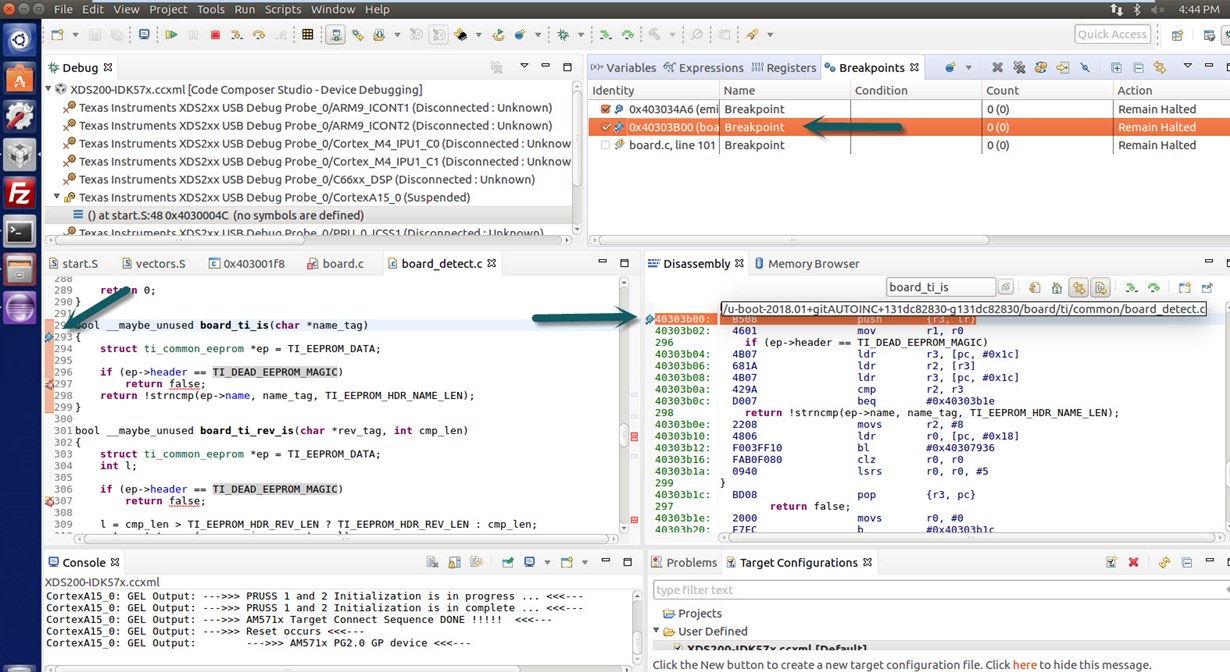
Task: Remove selected breakpoint with single X icon
Action: click(997, 68)
